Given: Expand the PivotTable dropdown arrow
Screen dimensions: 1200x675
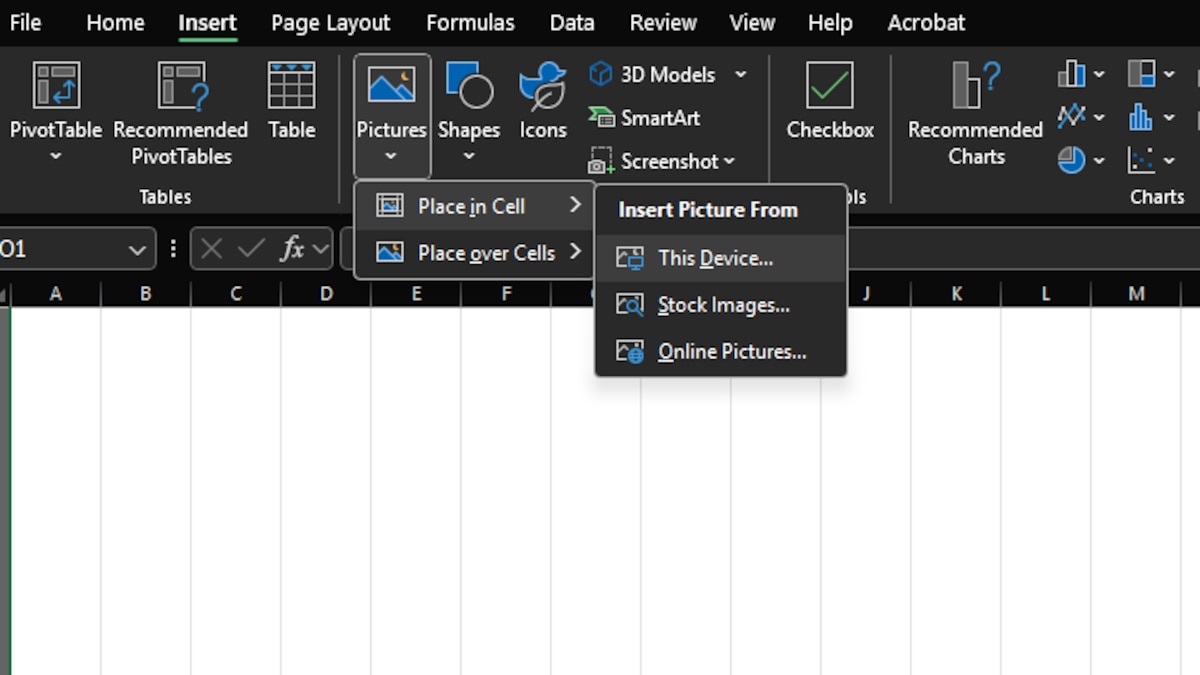Looking at the screenshot, I should 56,156.
